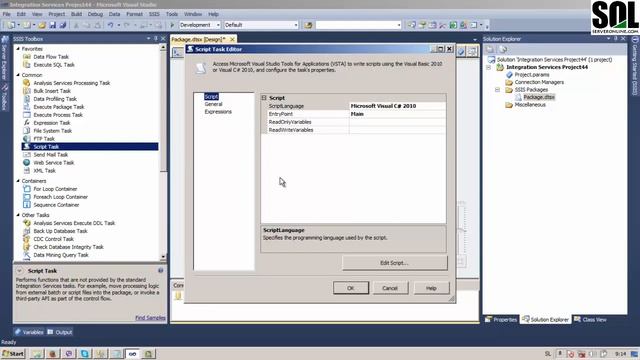Select the Web Service Task icon
Image resolution: width=640 pixels, height=360 pixels.
pos(27,162)
